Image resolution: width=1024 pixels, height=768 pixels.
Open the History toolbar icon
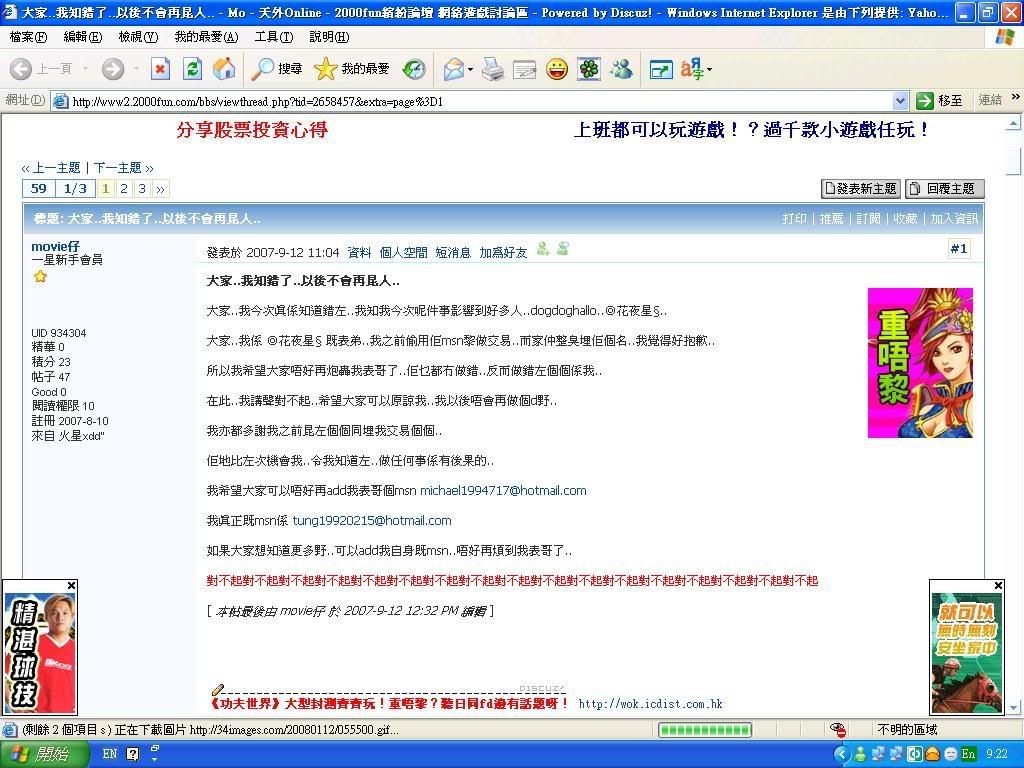(414, 69)
